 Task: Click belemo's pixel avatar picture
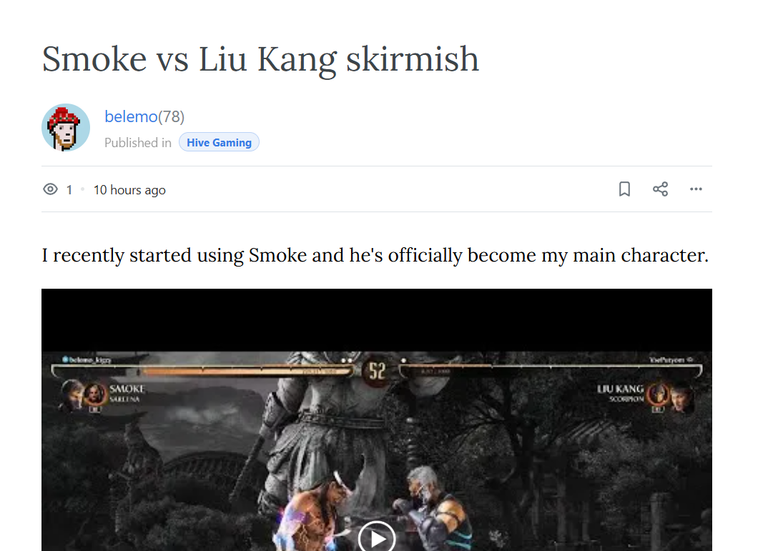pyautogui.click(x=66, y=127)
